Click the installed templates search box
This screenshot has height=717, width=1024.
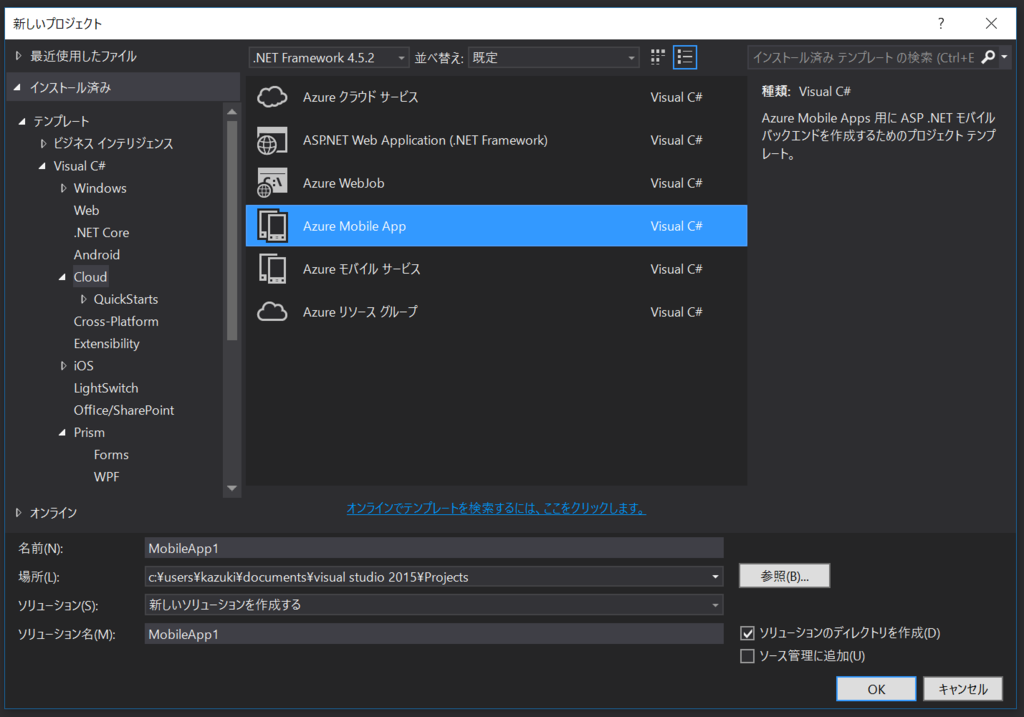point(863,57)
